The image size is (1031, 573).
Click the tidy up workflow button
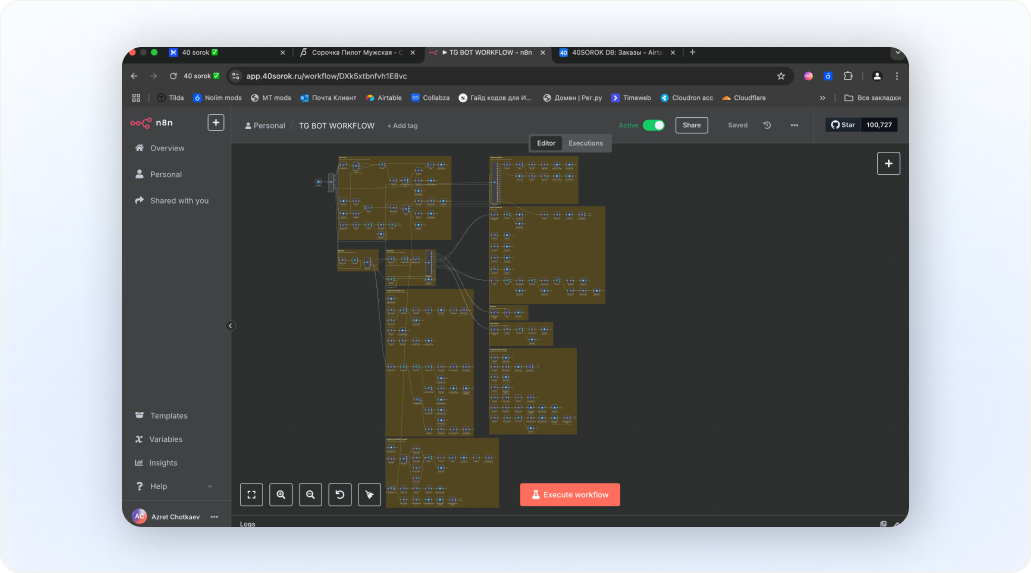click(370, 495)
